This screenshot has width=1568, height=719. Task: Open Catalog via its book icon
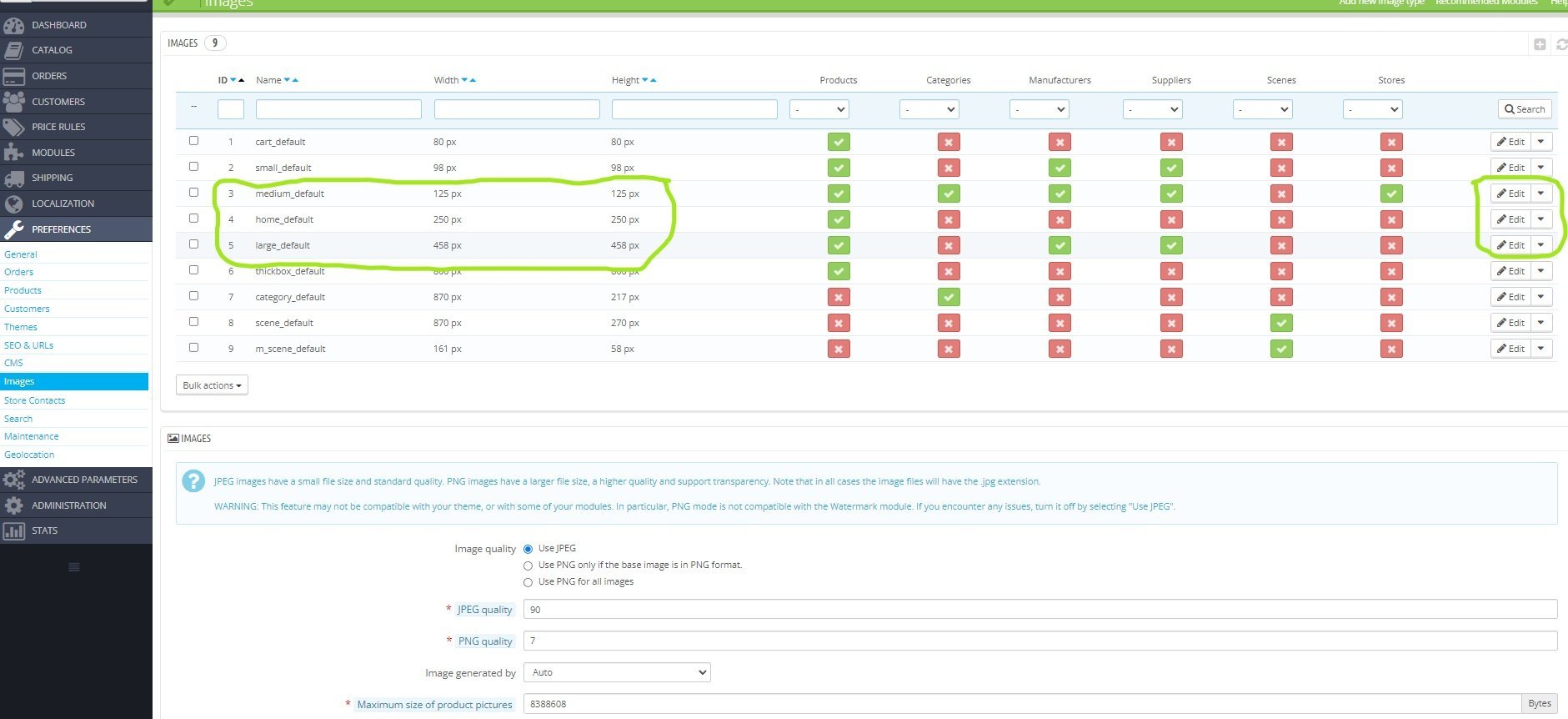pos(13,50)
